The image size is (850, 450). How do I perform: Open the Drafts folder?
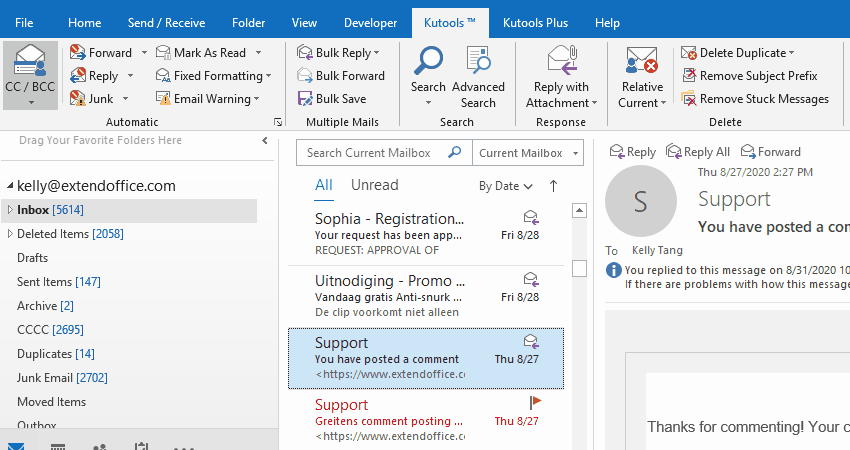33,258
